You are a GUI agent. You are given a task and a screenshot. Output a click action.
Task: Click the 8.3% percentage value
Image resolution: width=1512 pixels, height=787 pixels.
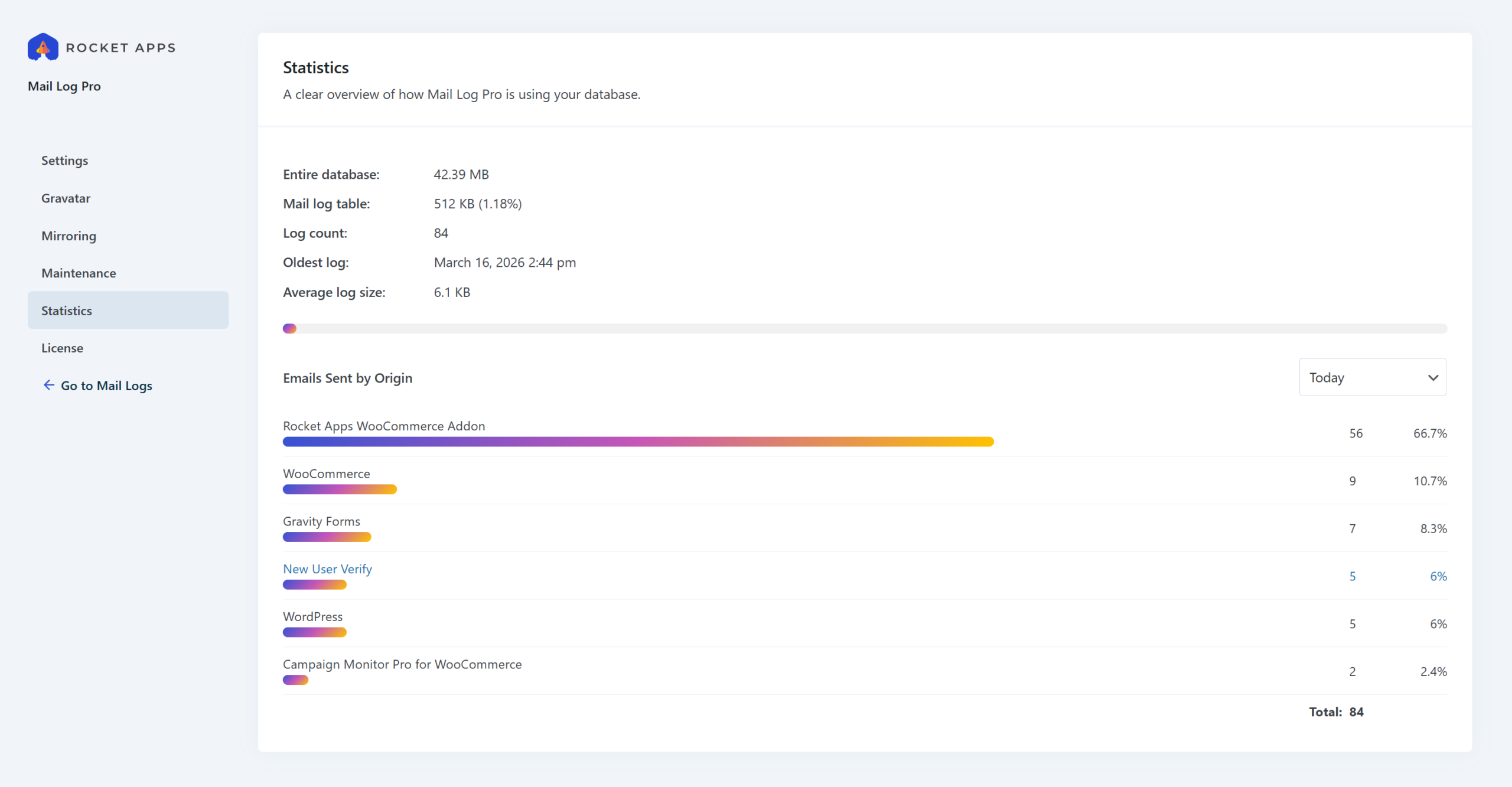(x=1433, y=529)
